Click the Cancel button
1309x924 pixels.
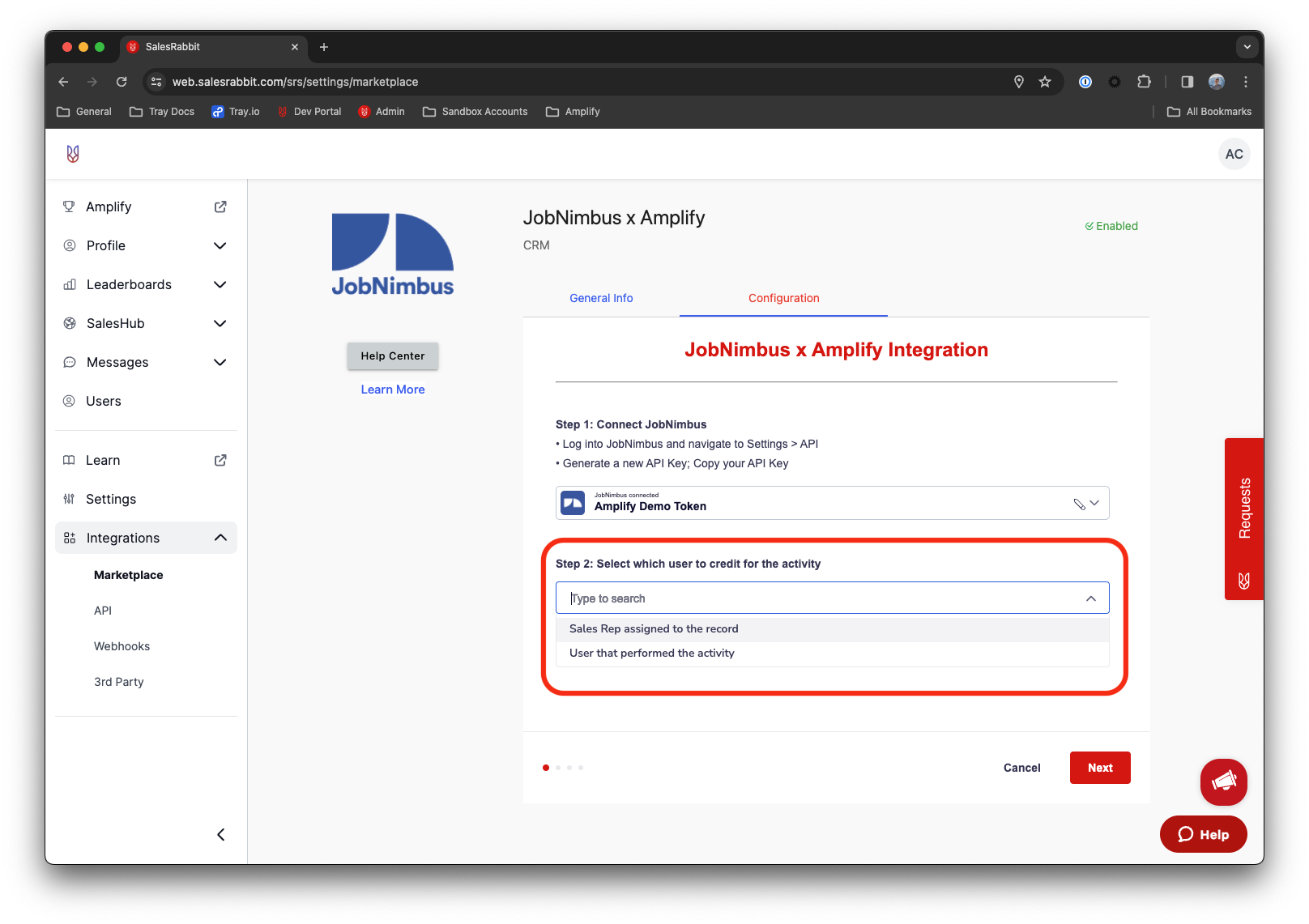click(1022, 768)
